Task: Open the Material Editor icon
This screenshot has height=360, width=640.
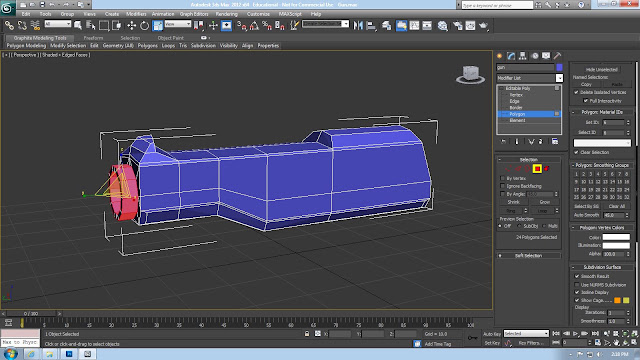Action: click(x=442, y=26)
